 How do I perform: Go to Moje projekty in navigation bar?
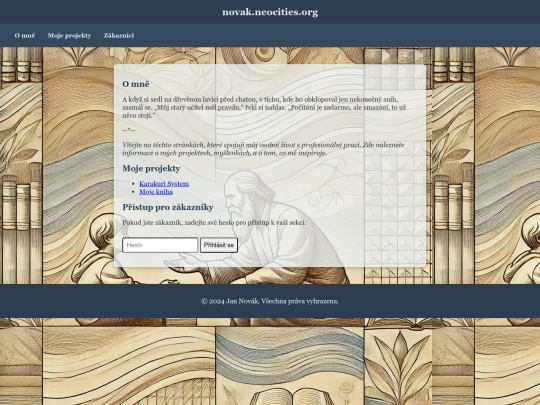69,35
